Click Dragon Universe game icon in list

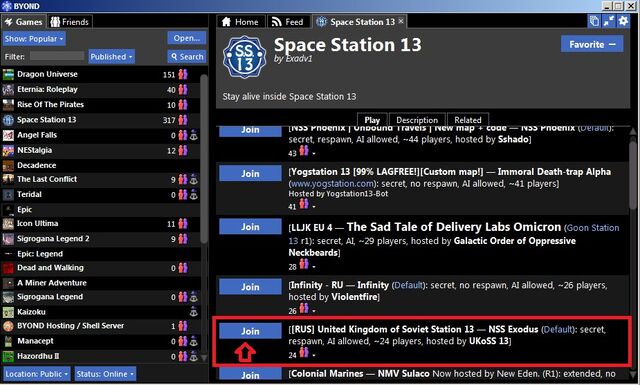[x=8, y=74]
